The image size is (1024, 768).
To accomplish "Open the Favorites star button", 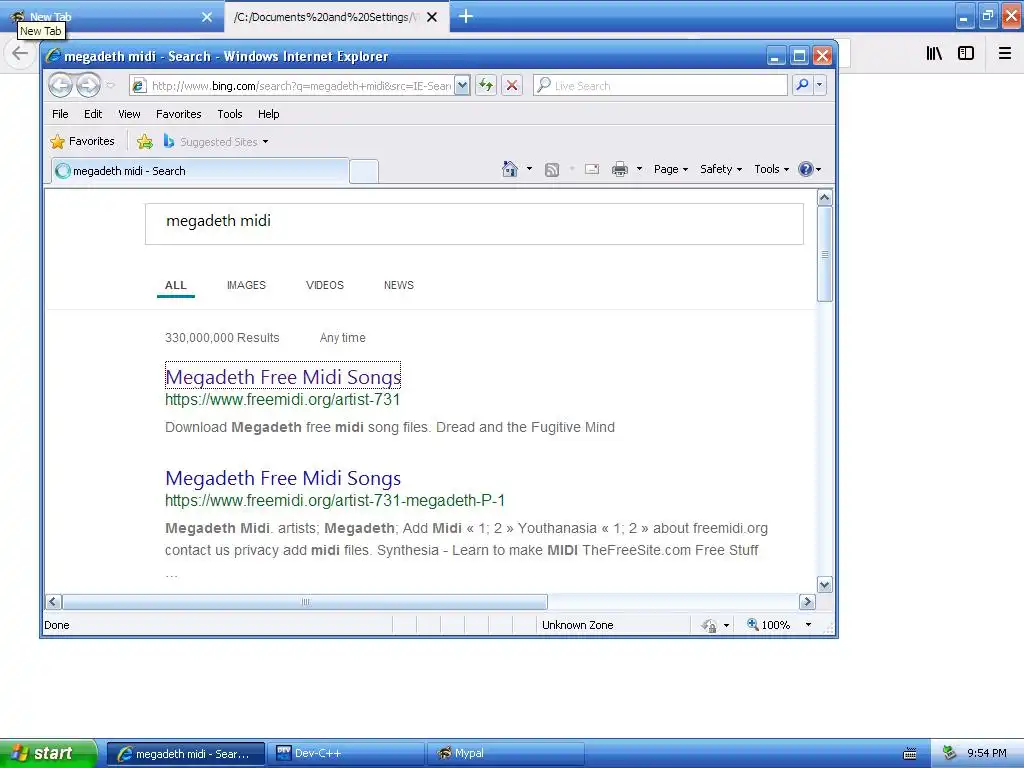I will tap(82, 141).
